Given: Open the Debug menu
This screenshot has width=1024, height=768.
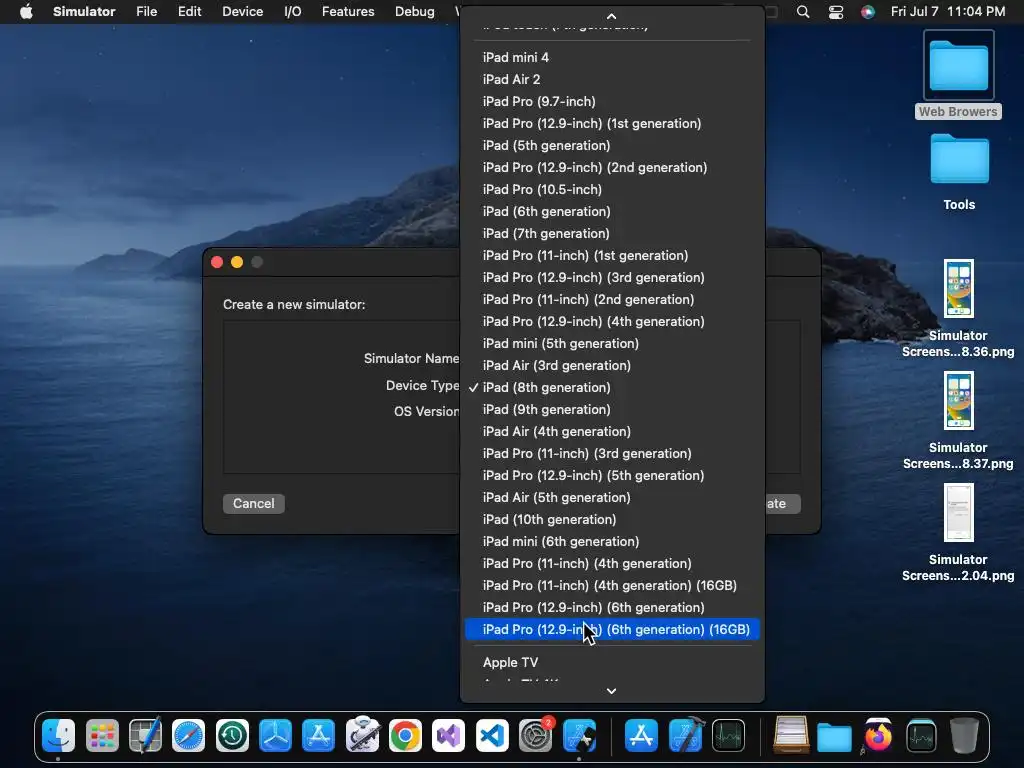Looking at the screenshot, I should (415, 11).
